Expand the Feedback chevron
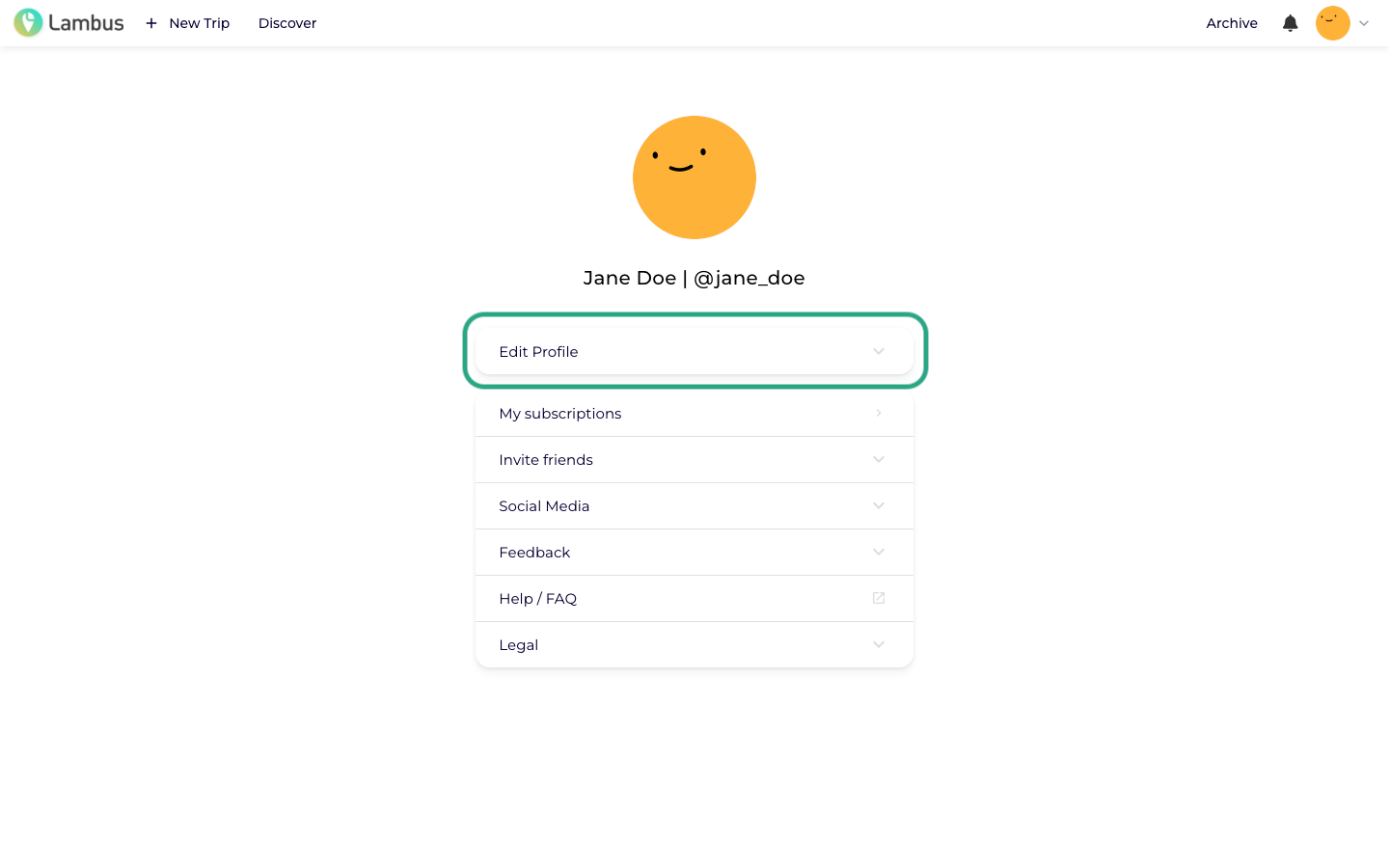The image size is (1389, 868). (x=878, y=552)
